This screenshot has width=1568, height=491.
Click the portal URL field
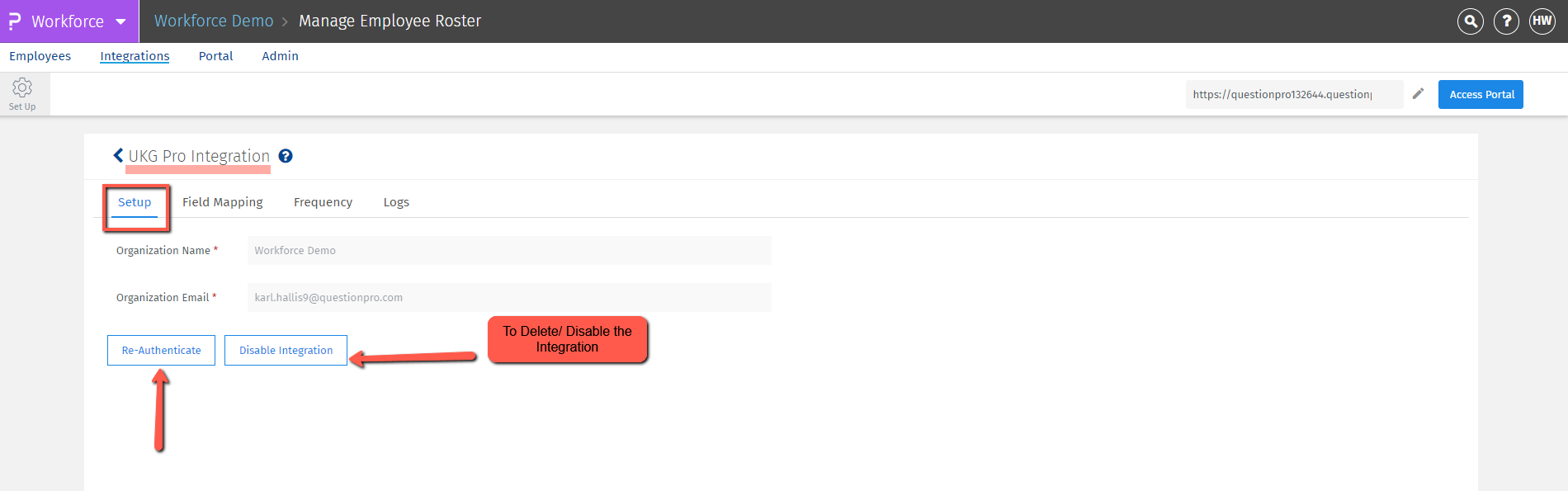click(1294, 94)
